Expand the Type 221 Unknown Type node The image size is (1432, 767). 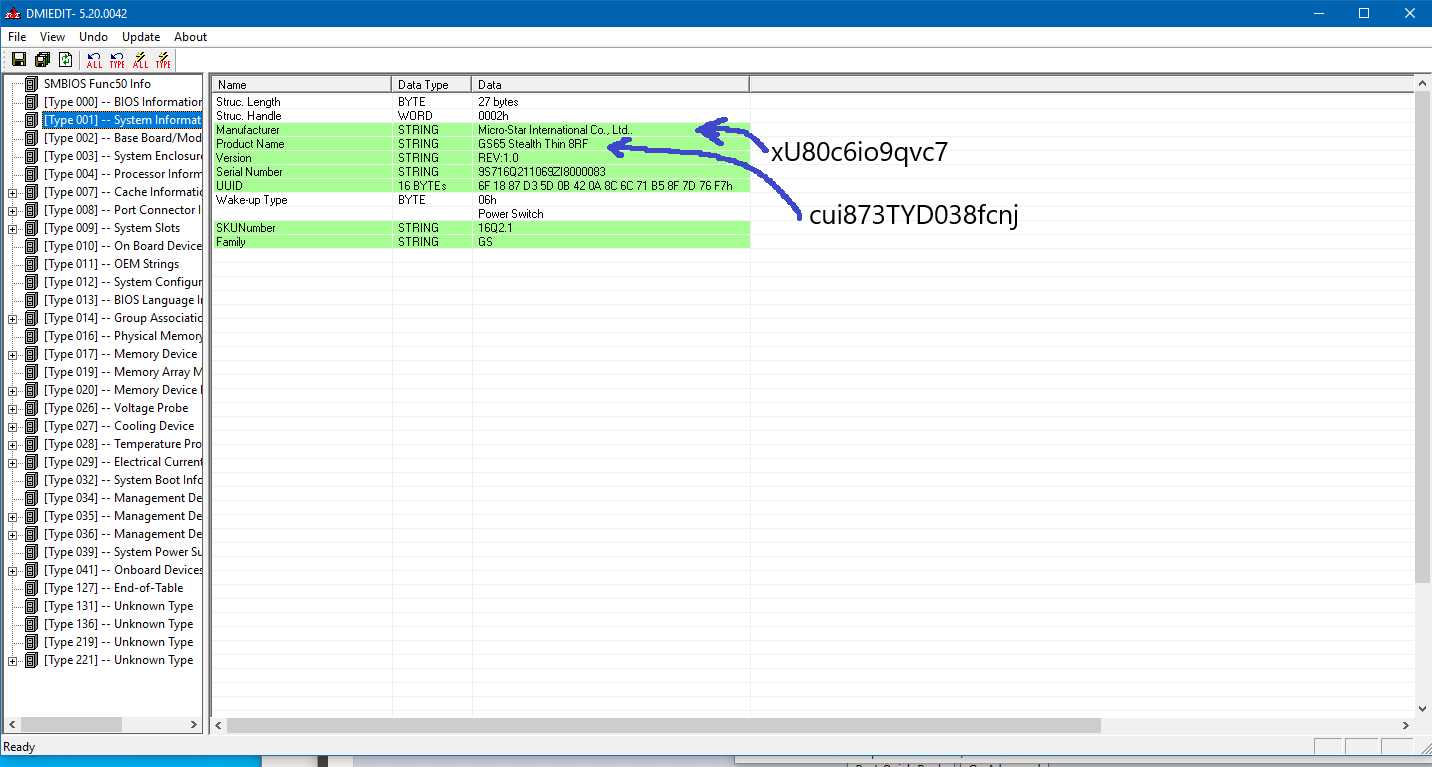(x=12, y=660)
